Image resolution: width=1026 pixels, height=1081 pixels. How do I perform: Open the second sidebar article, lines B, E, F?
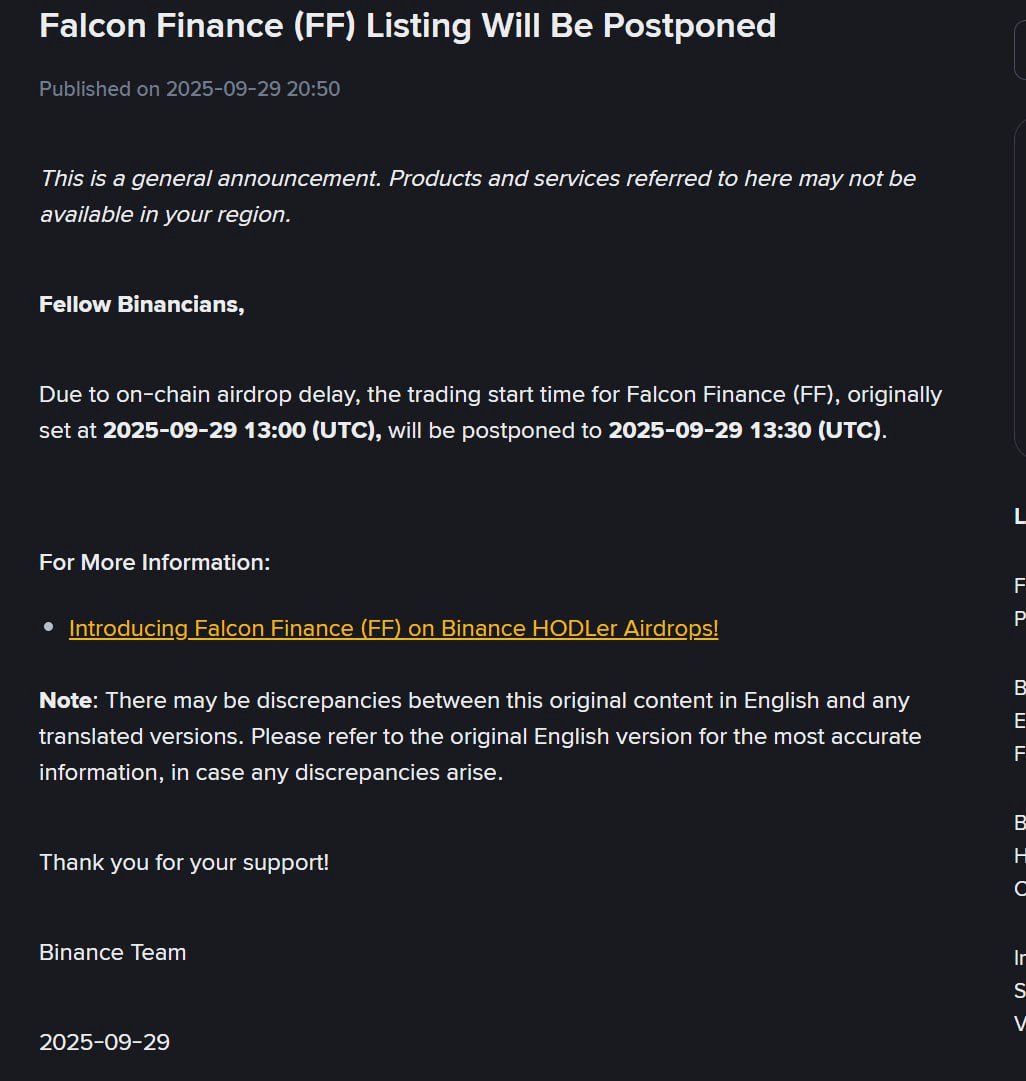coord(1020,720)
